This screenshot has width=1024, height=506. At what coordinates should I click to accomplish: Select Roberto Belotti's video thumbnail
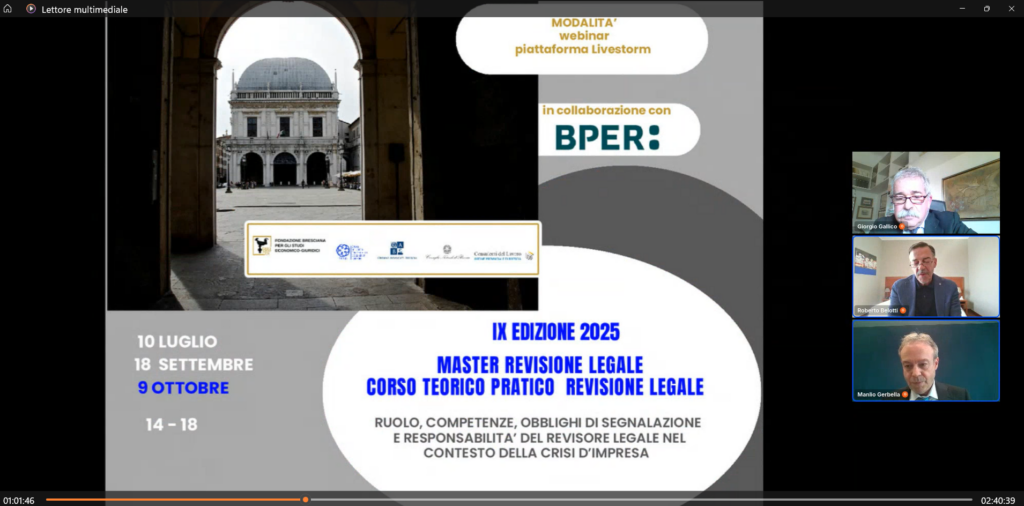point(925,276)
